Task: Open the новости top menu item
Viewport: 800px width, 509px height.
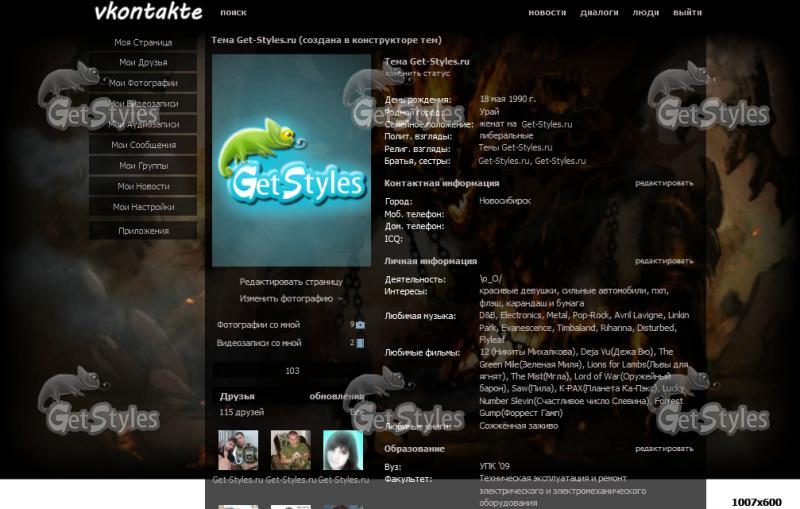Action: (547, 12)
